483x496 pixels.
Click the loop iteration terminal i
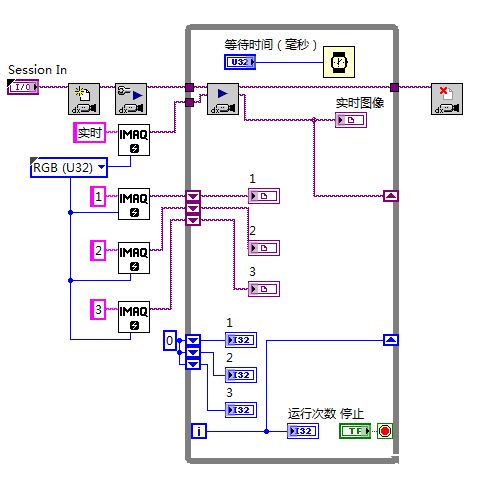[199, 431]
